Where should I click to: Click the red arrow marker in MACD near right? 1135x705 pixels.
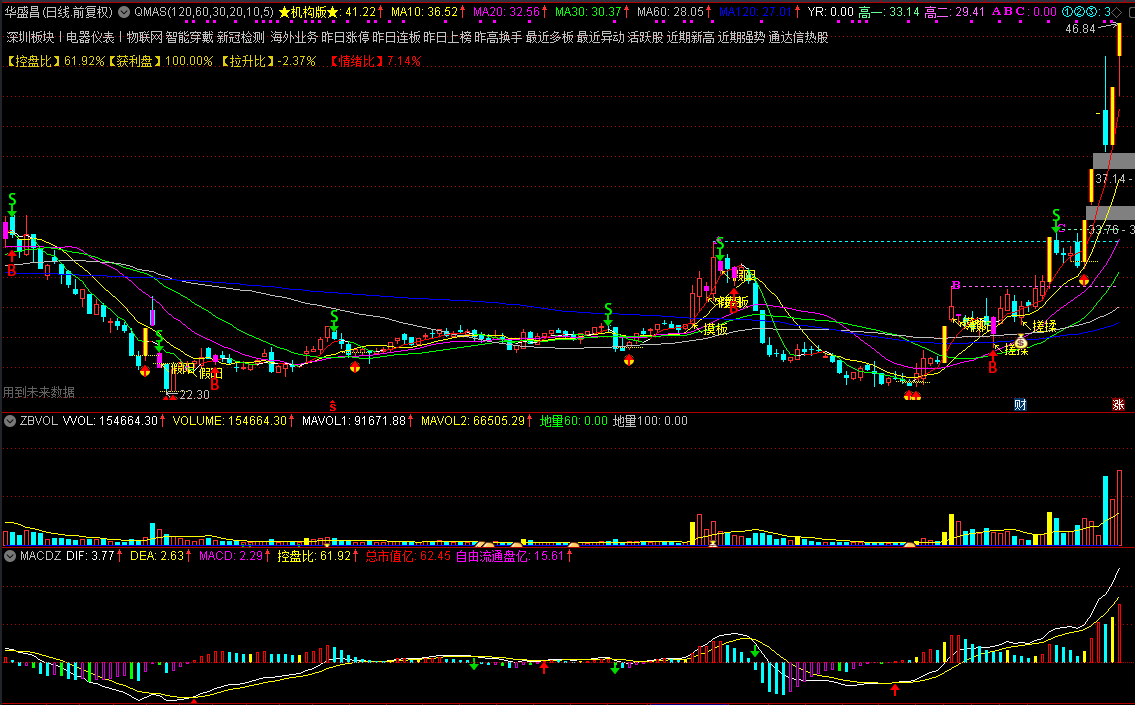[895, 689]
